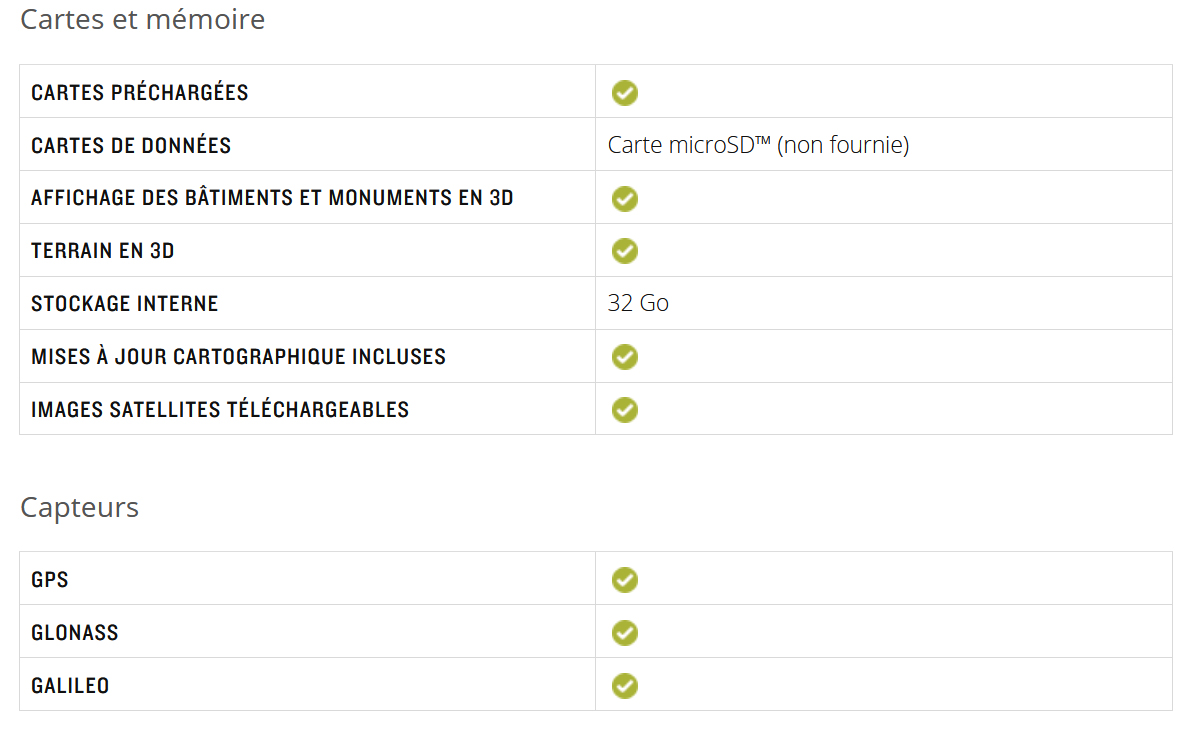
Task: Click the Terrain en 3D label
Action: tap(103, 251)
